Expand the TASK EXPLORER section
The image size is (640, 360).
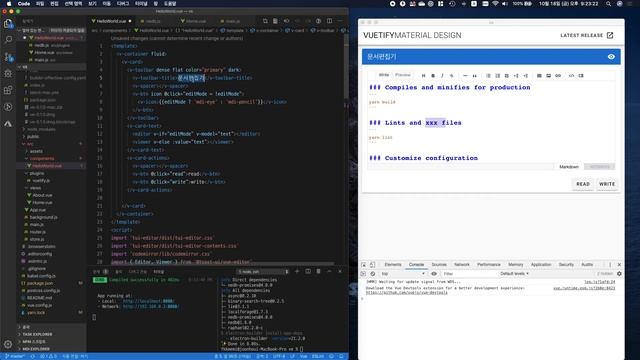pyautogui.click(x=51, y=334)
